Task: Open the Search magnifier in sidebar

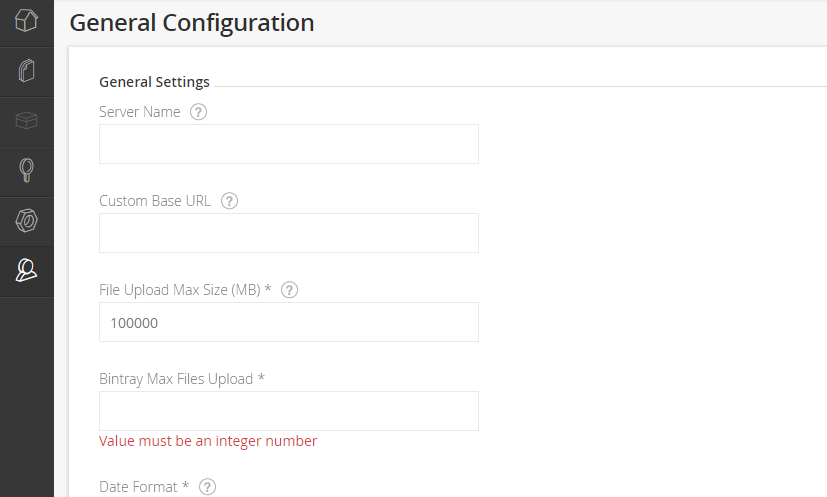Action: pos(27,171)
